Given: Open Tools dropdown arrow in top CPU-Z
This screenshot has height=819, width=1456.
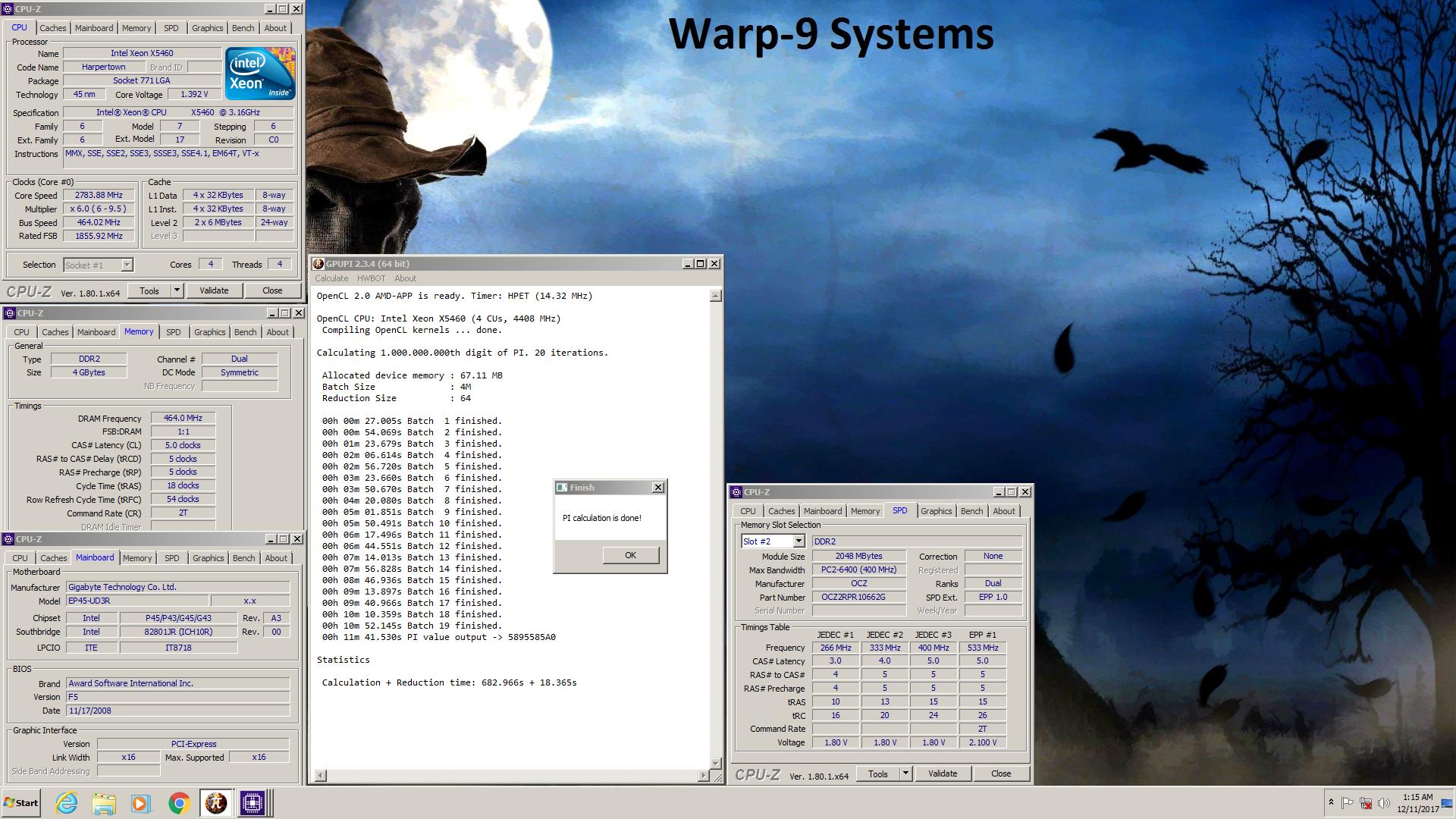Looking at the screenshot, I should click(177, 290).
